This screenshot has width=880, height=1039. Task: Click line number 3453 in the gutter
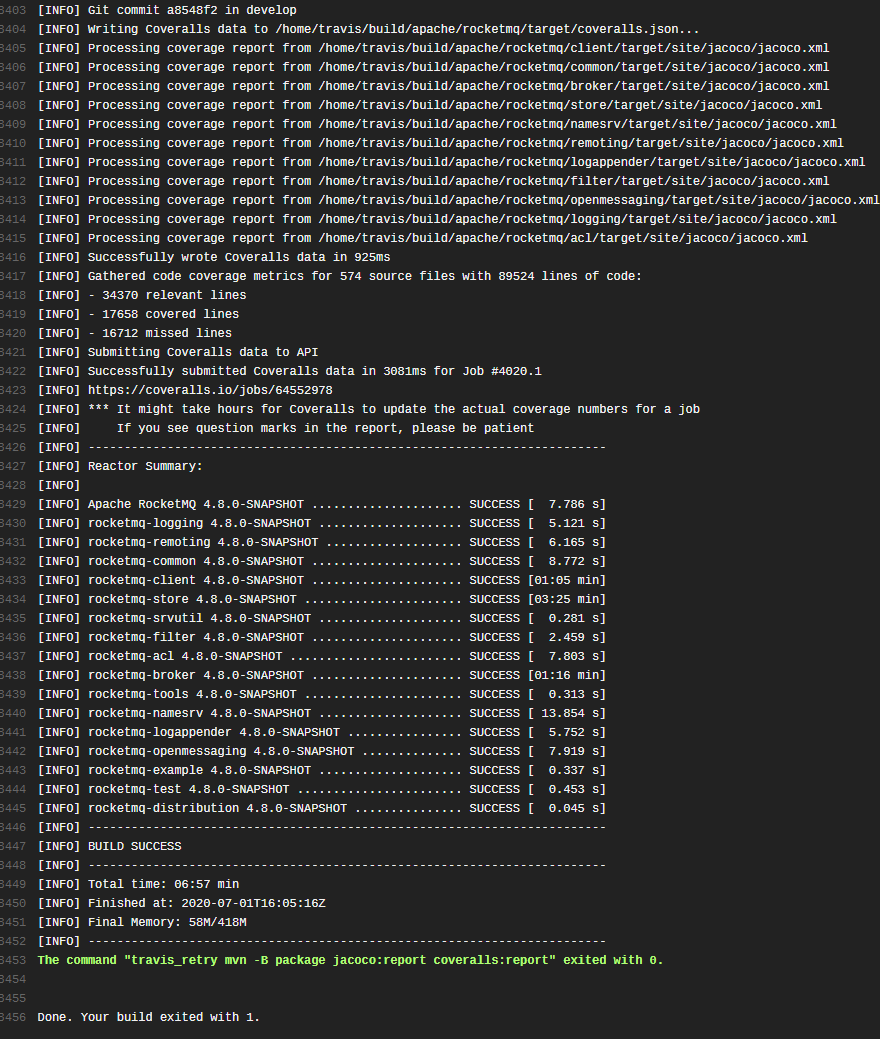13,960
